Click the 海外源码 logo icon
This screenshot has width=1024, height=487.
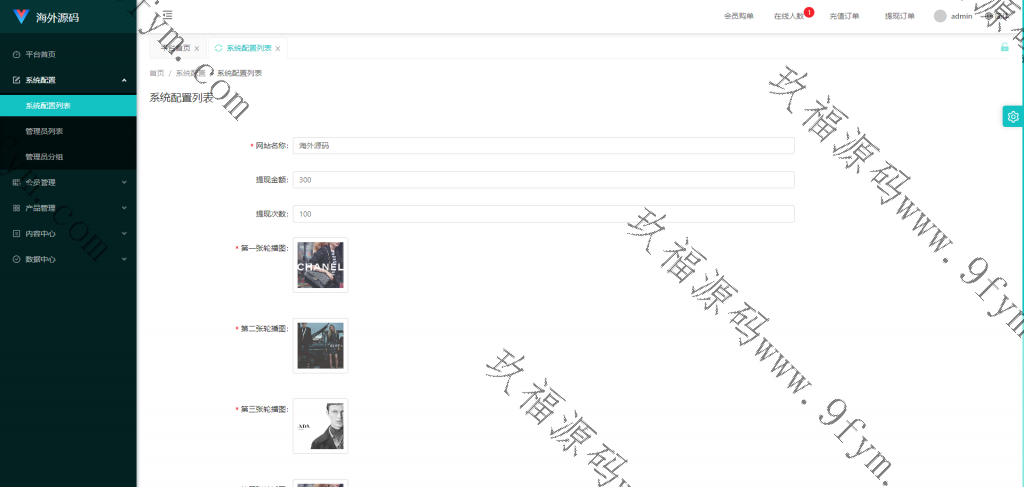point(20,17)
